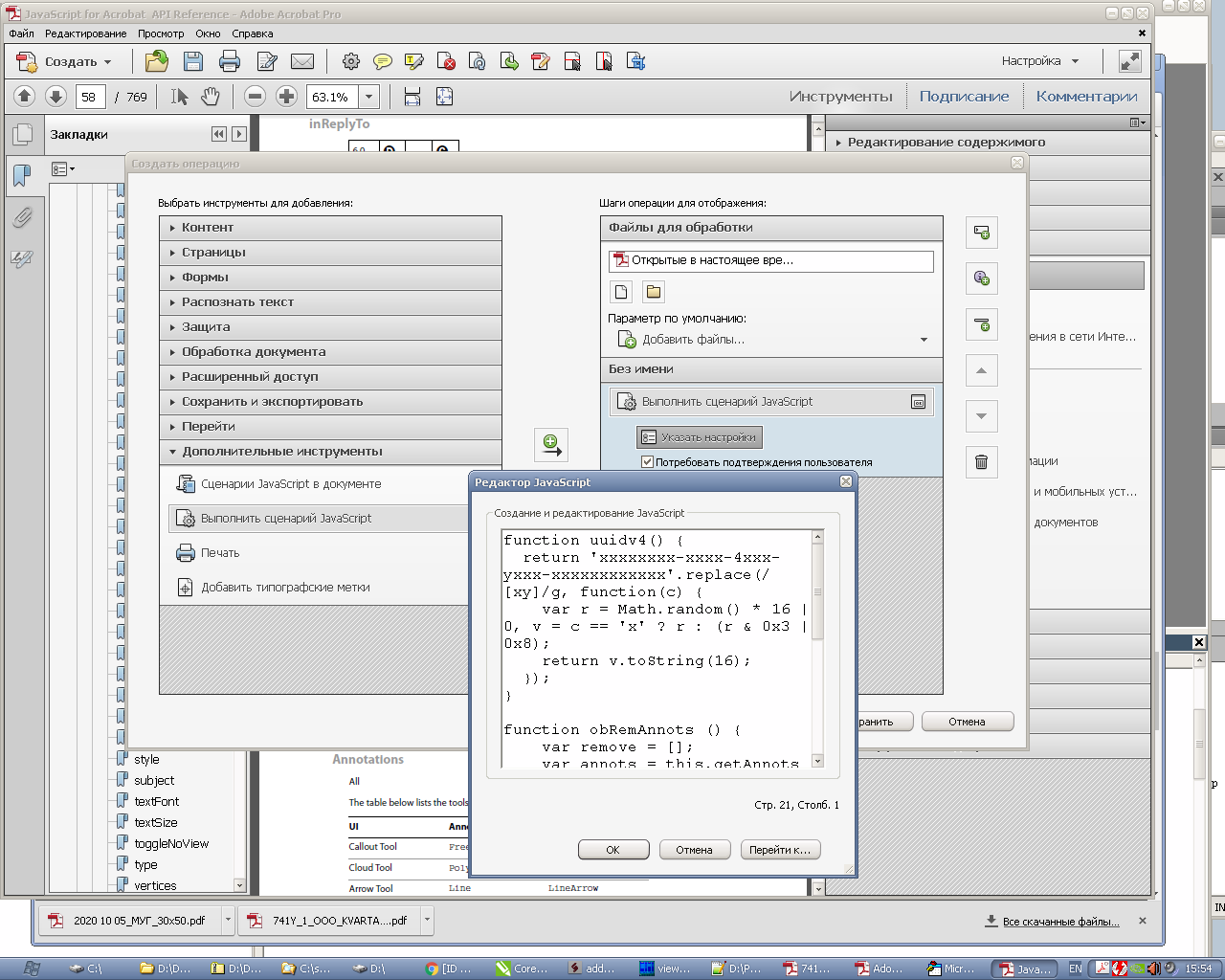Select the text selection cursor tool
This screenshot has height=980, width=1225.
(x=179, y=96)
